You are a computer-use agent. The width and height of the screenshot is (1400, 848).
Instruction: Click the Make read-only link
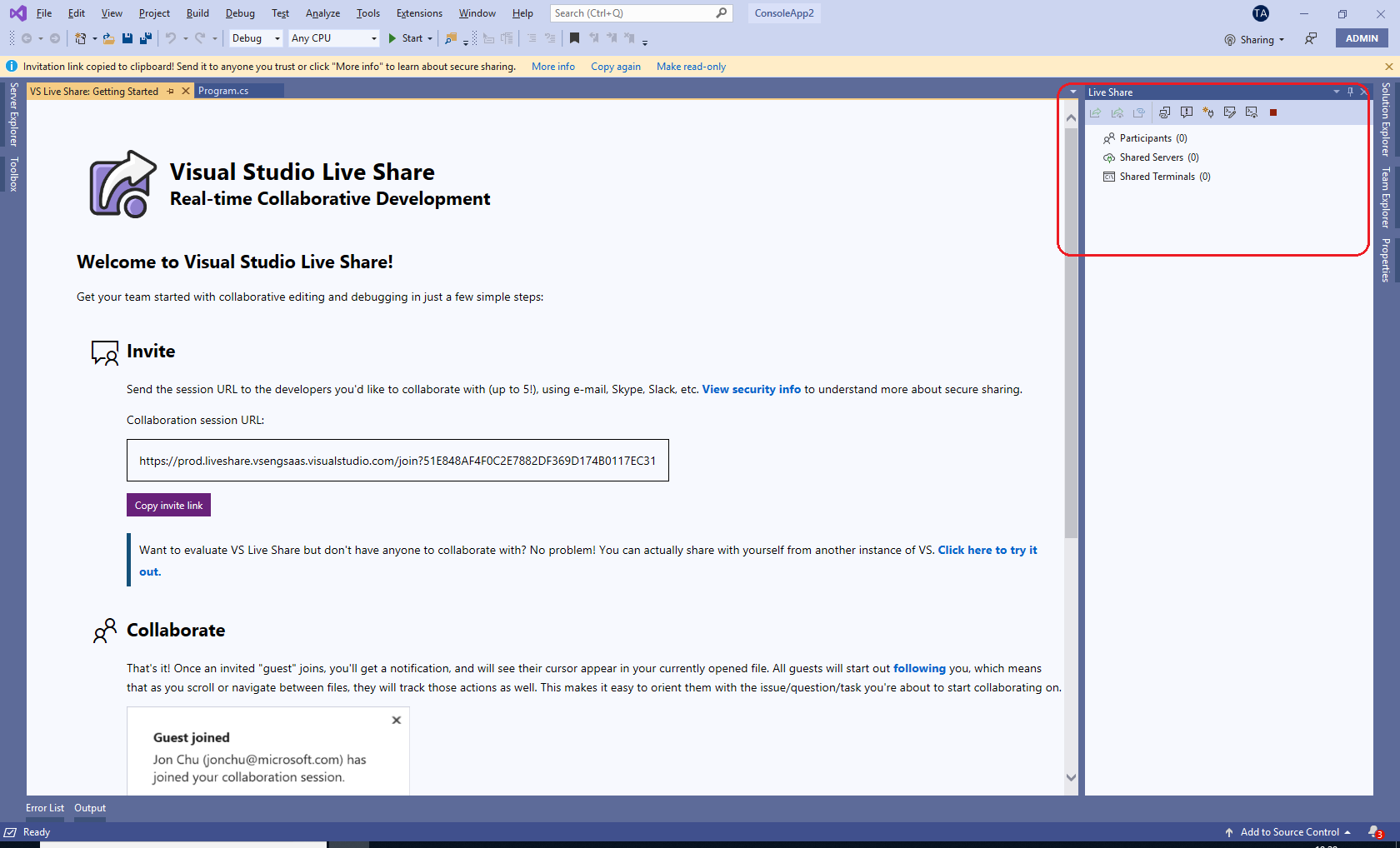coord(691,67)
